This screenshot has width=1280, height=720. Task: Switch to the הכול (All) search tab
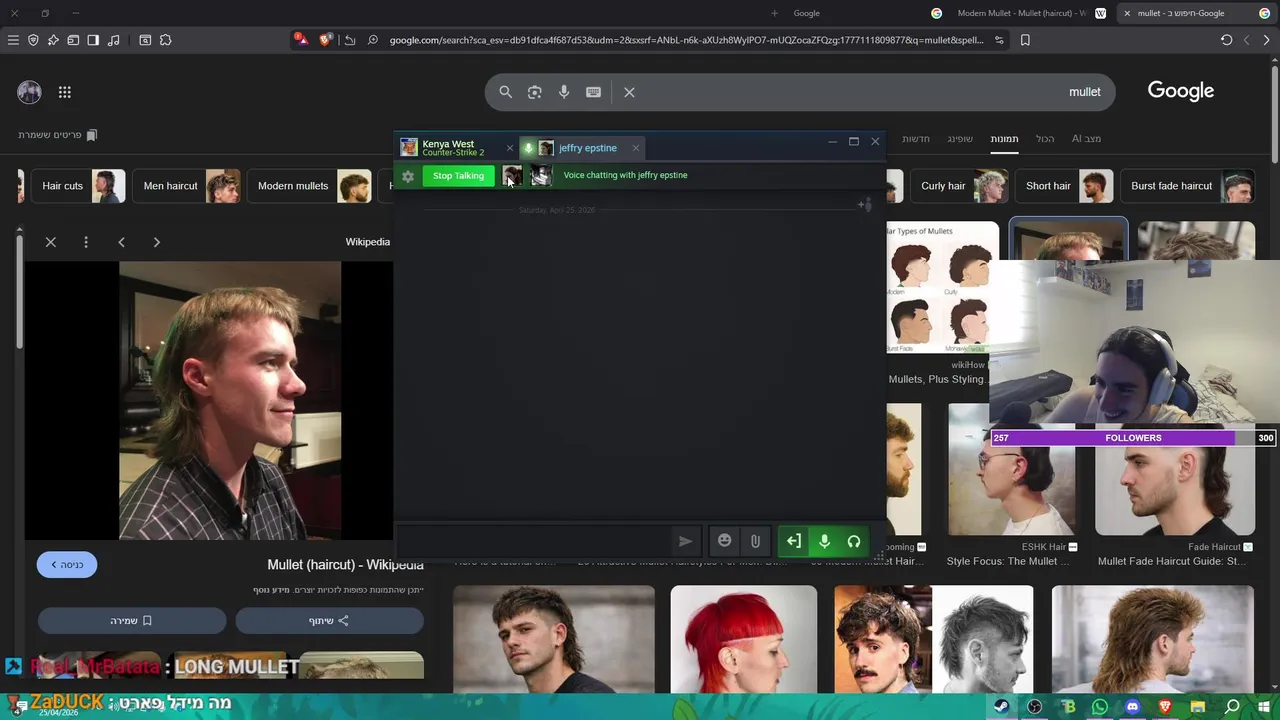pos(1045,139)
